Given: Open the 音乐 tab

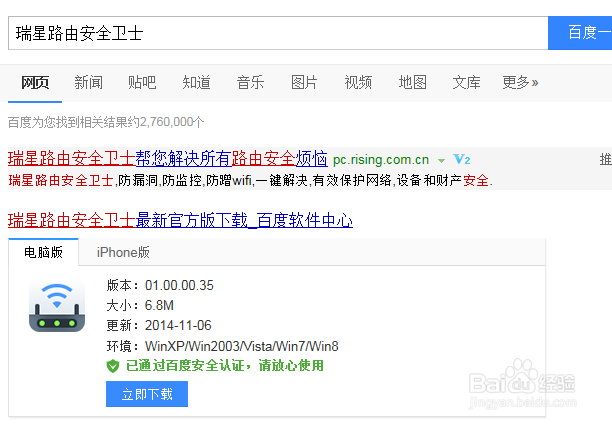Looking at the screenshot, I should [x=250, y=82].
